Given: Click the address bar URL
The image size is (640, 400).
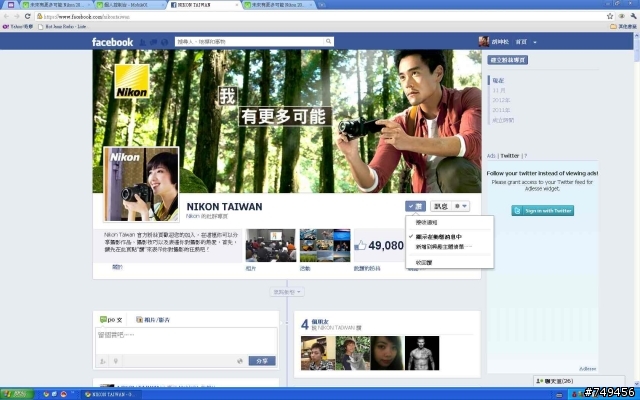Looking at the screenshot, I should tap(87, 17).
